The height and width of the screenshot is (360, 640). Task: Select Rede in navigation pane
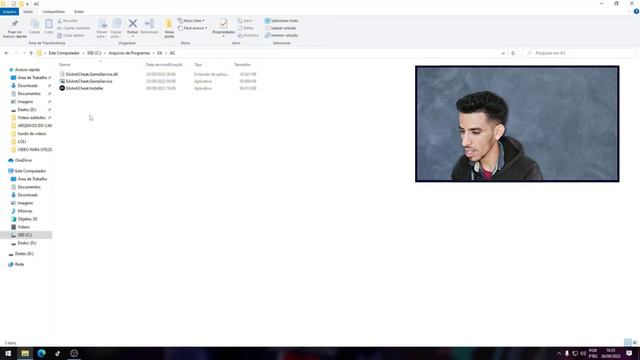pyautogui.click(x=19, y=264)
